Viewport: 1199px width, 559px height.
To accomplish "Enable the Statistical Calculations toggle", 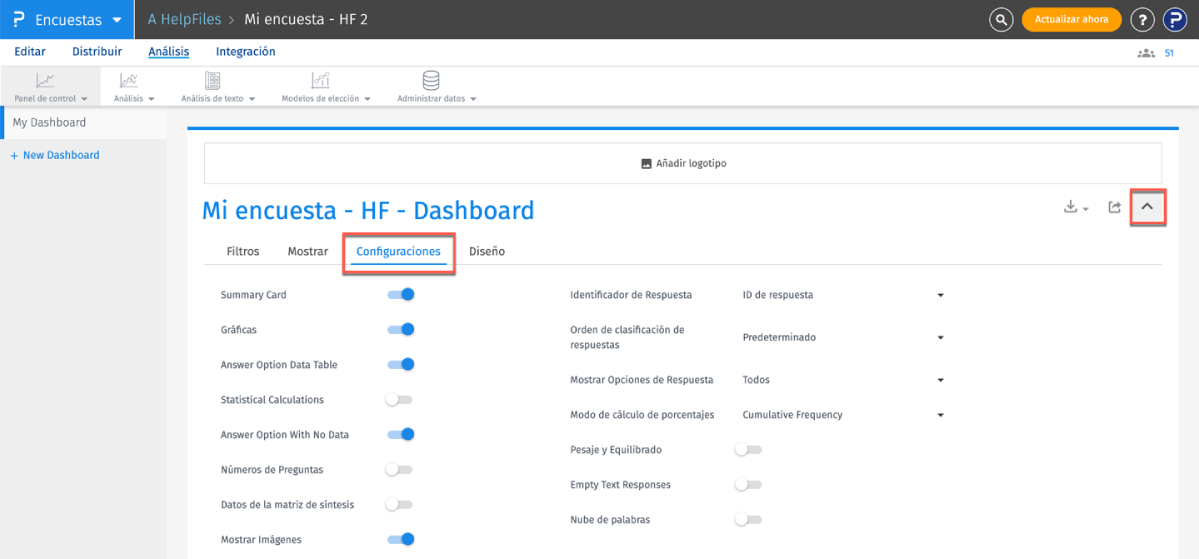I will coord(399,400).
